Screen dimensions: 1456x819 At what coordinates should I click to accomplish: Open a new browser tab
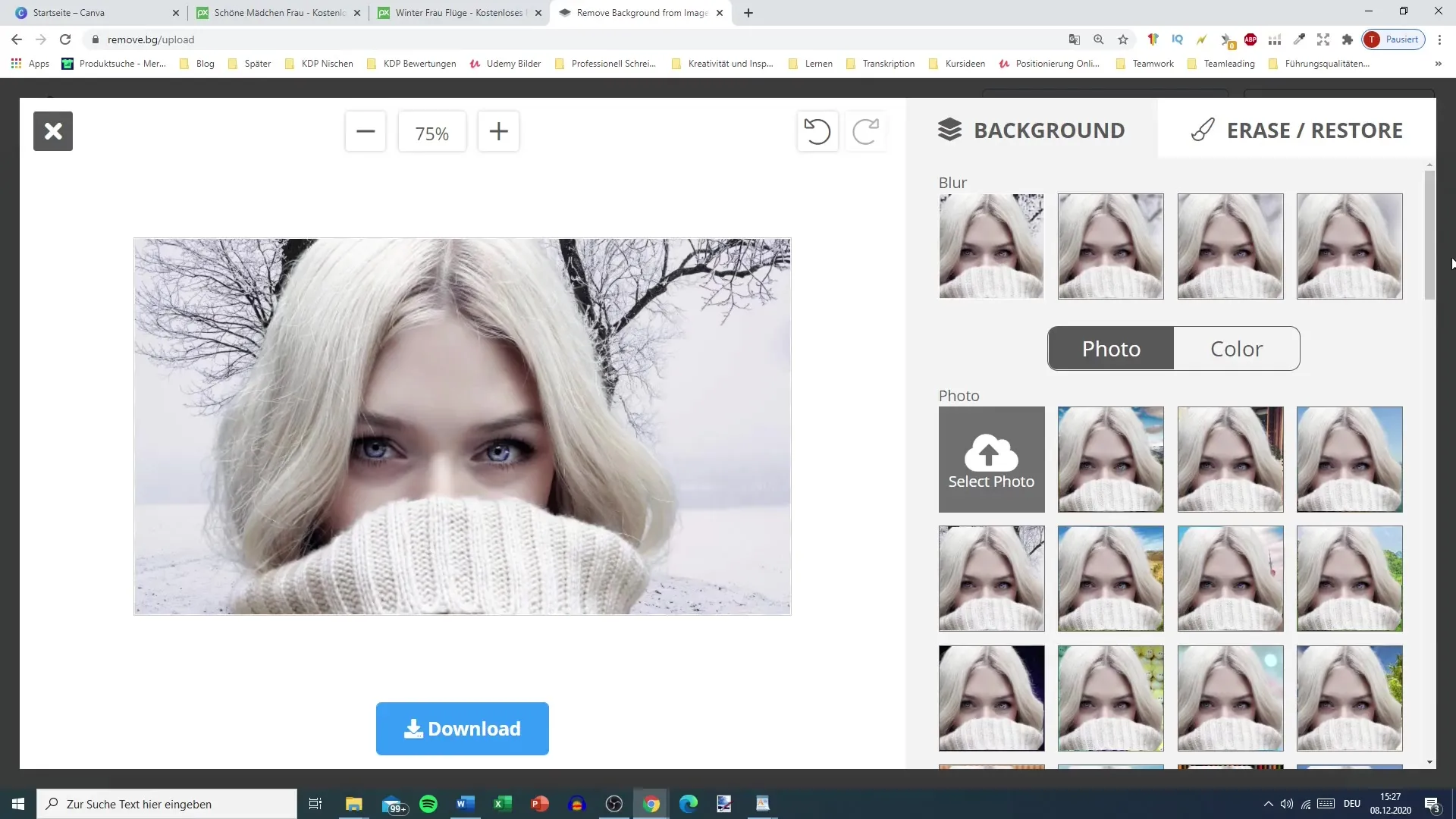[x=748, y=13]
